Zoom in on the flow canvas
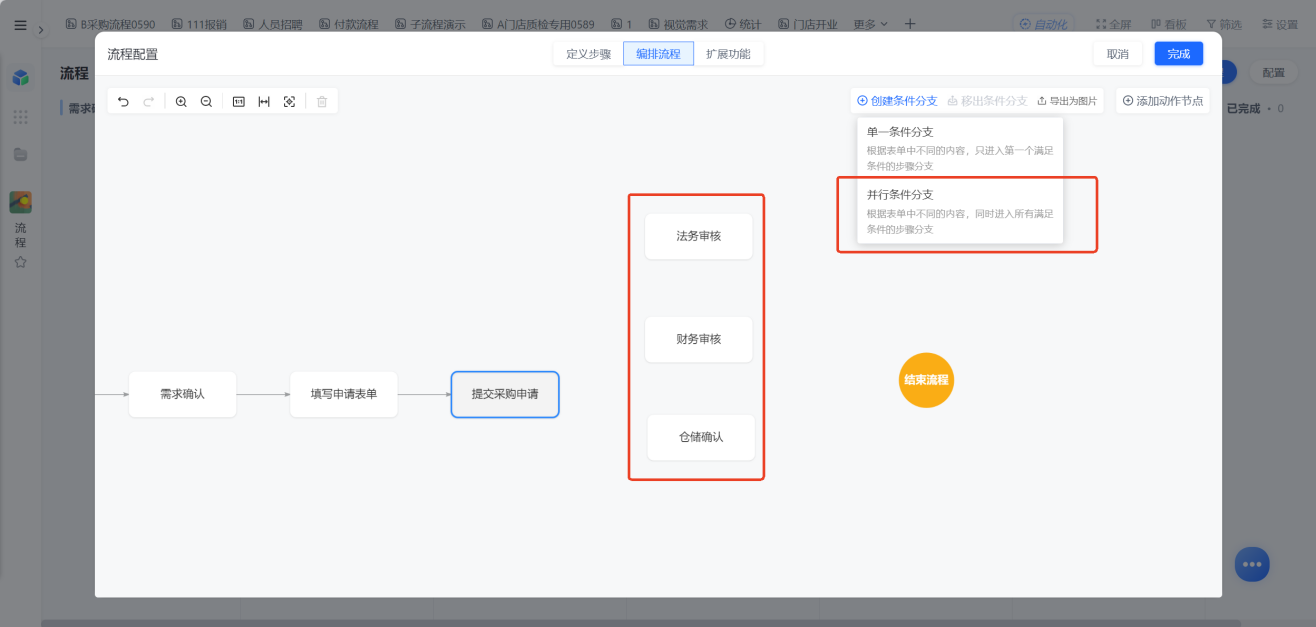 click(181, 102)
